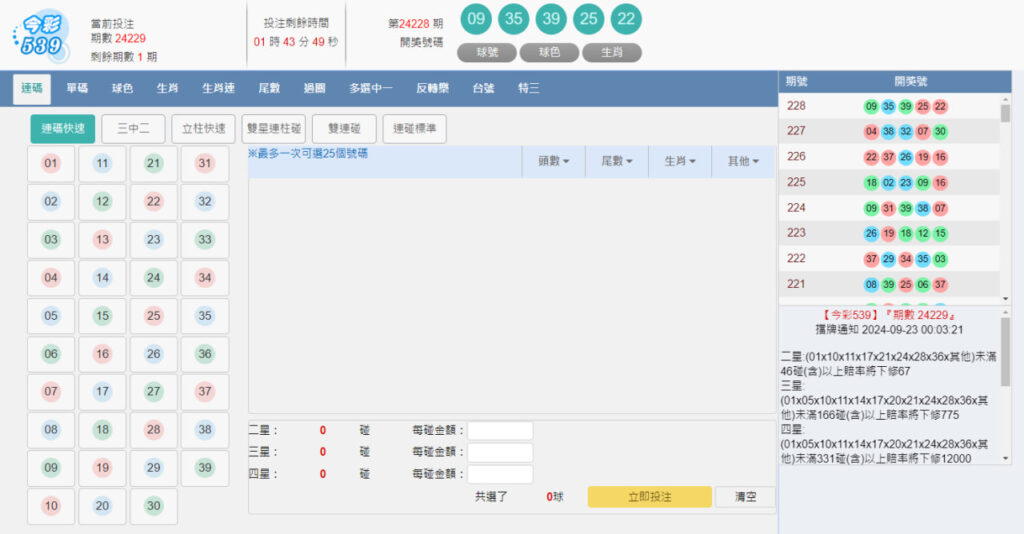Click the yellow 立即投注 button
This screenshot has width=1024, height=534.
point(649,497)
